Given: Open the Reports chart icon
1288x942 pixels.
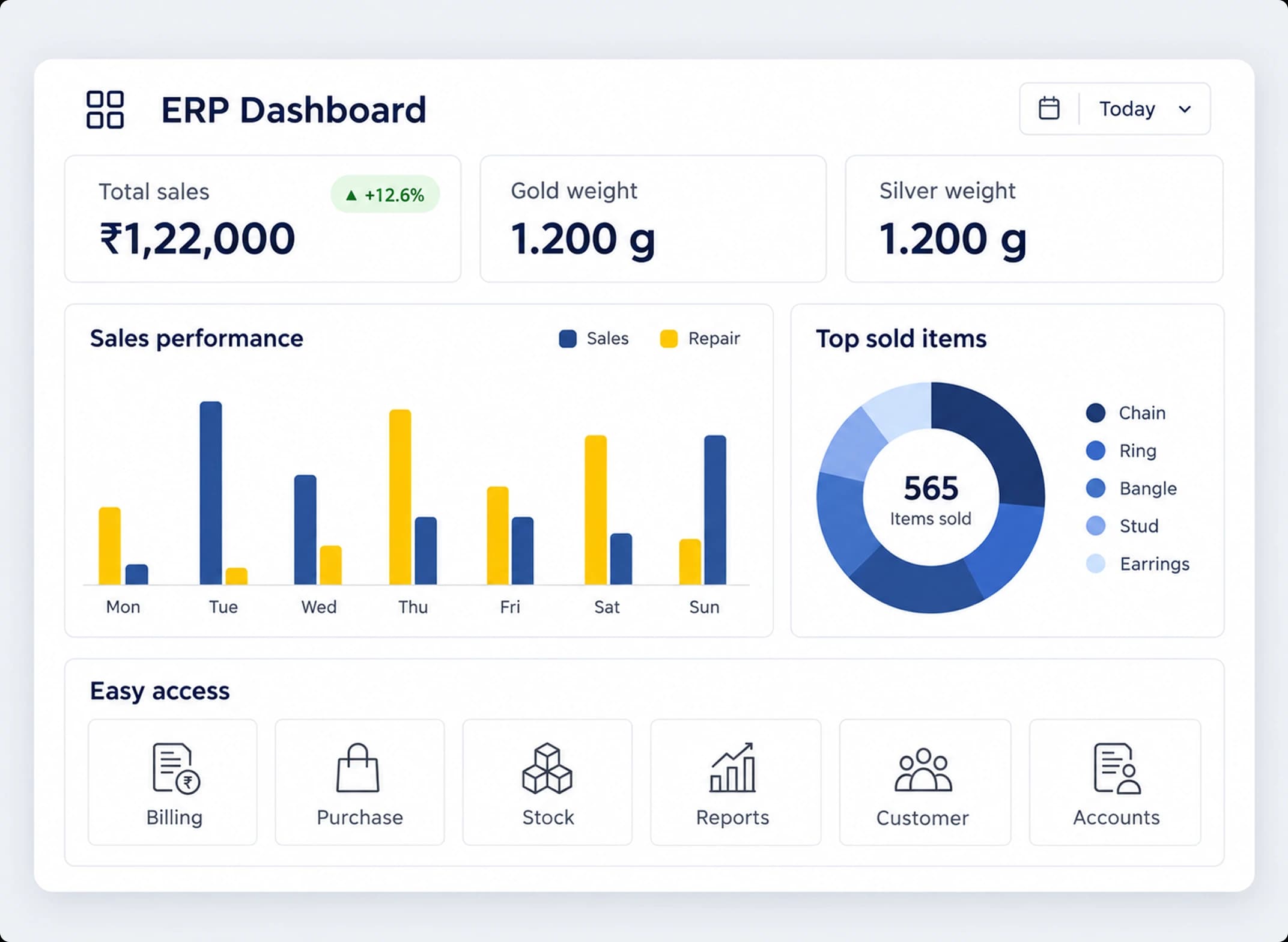Looking at the screenshot, I should [x=732, y=767].
